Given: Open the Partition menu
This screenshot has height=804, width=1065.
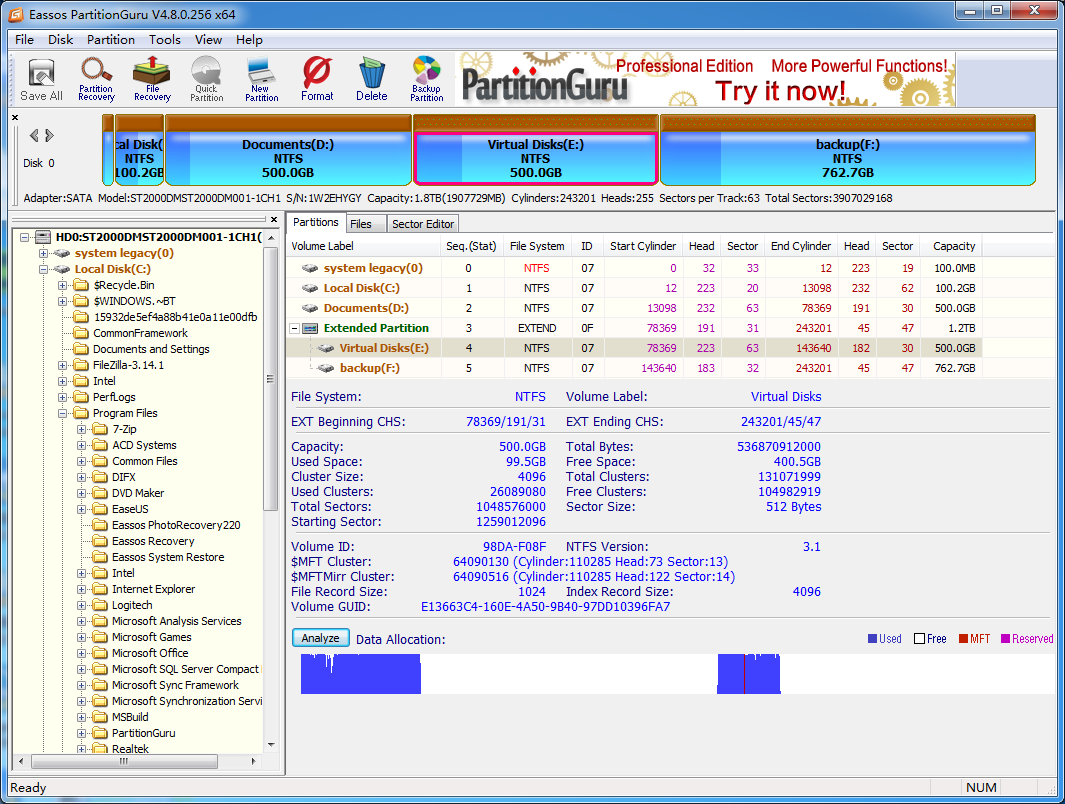Looking at the screenshot, I should (111, 39).
